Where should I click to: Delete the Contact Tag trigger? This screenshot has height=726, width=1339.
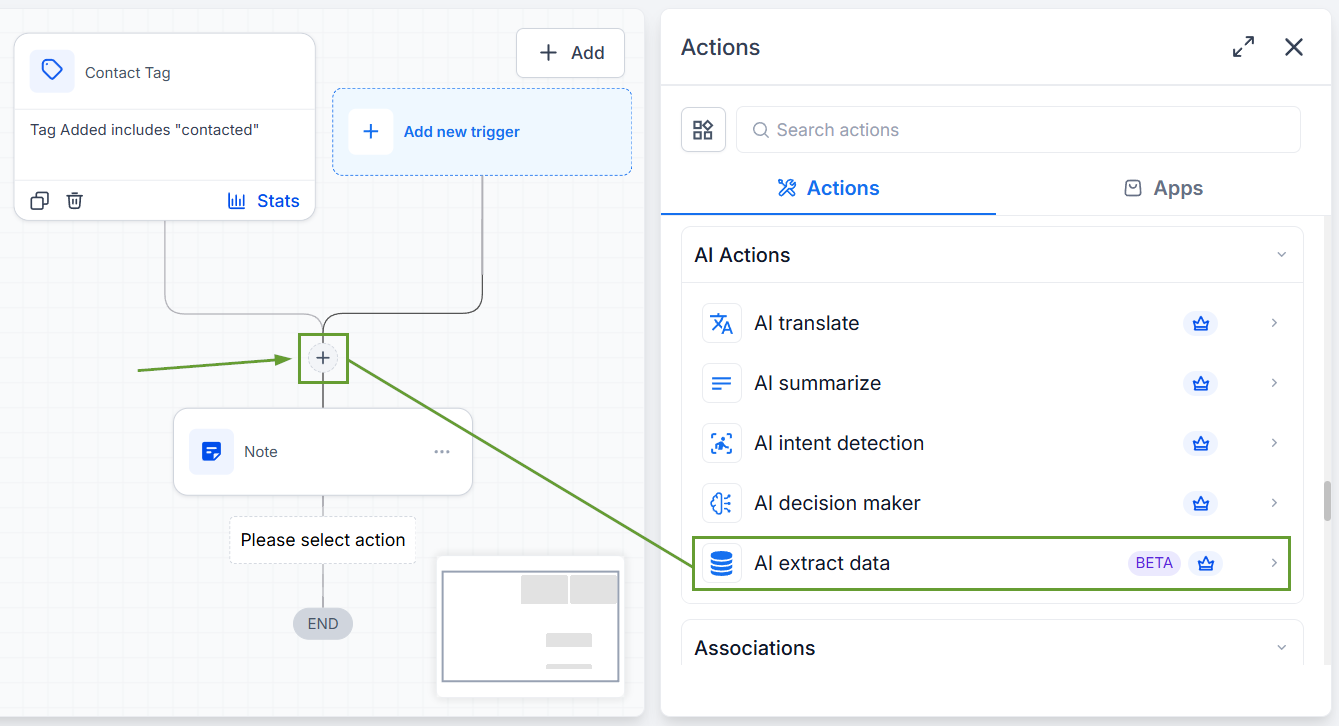click(75, 201)
